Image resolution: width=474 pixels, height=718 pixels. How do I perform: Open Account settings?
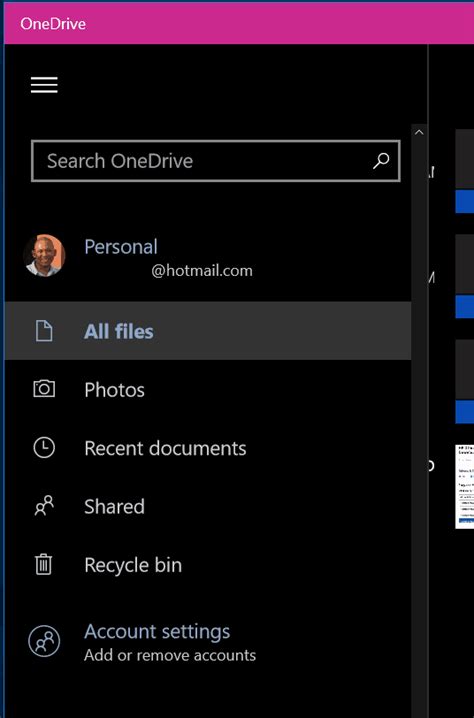pyautogui.click(x=157, y=631)
